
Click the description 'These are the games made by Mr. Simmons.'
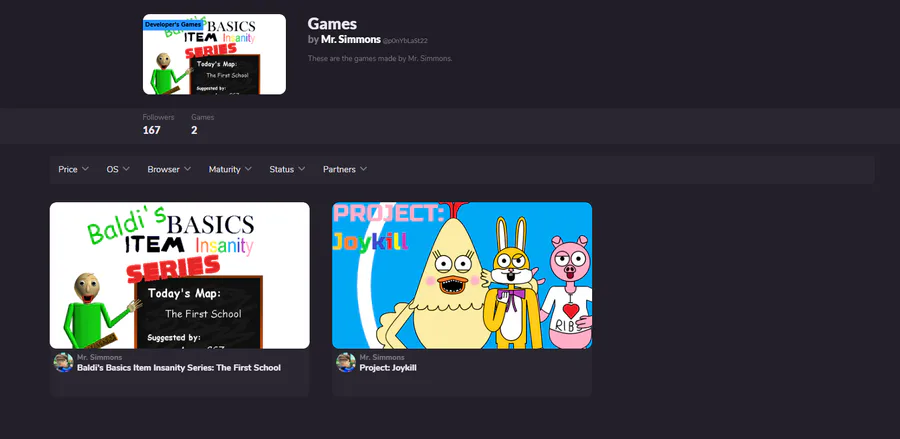click(380, 59)
